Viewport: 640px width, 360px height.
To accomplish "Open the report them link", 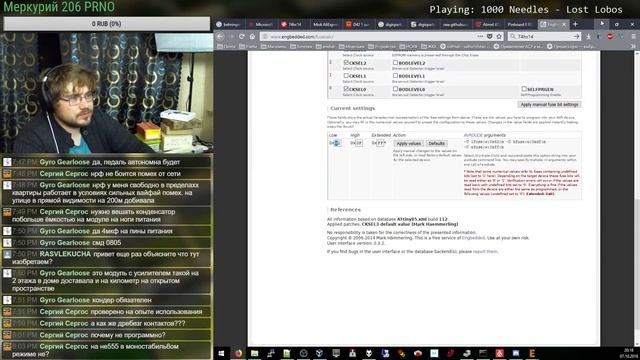I will [485, 251].
